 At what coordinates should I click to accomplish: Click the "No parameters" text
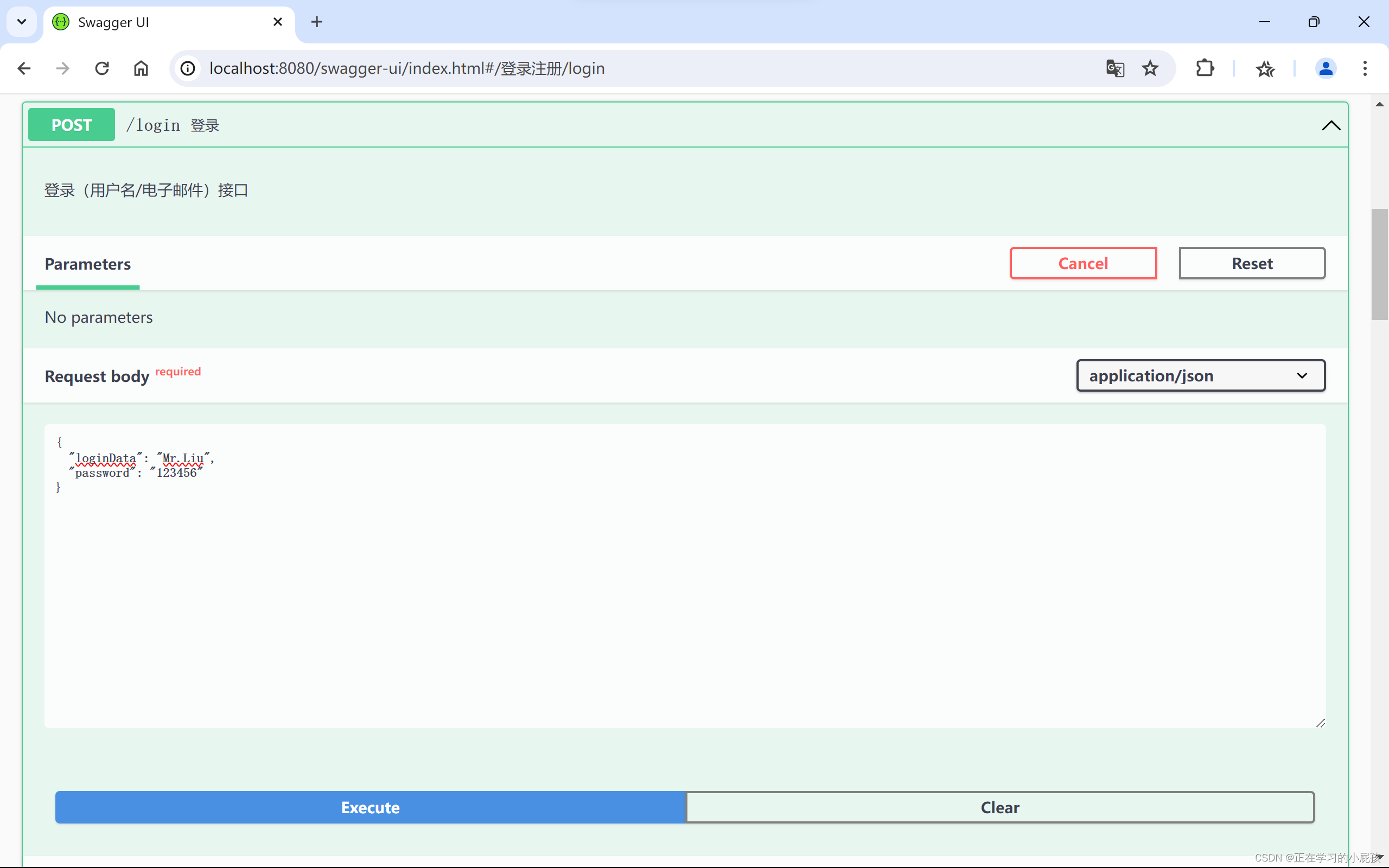click(99, 317)
